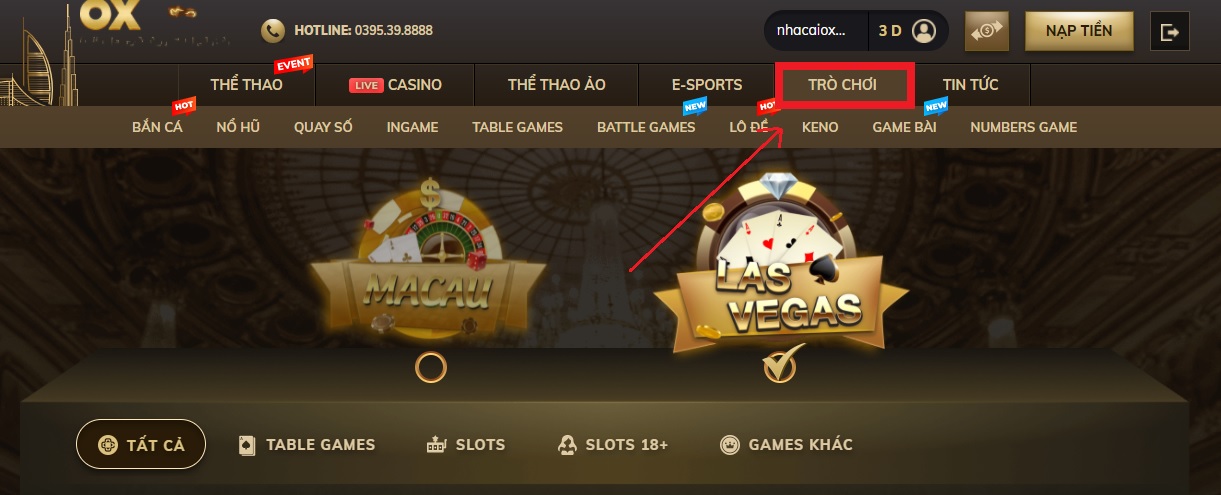Click the money transfer icon button
Viewport: 1221px width, 495px height.
click(987, 31)
